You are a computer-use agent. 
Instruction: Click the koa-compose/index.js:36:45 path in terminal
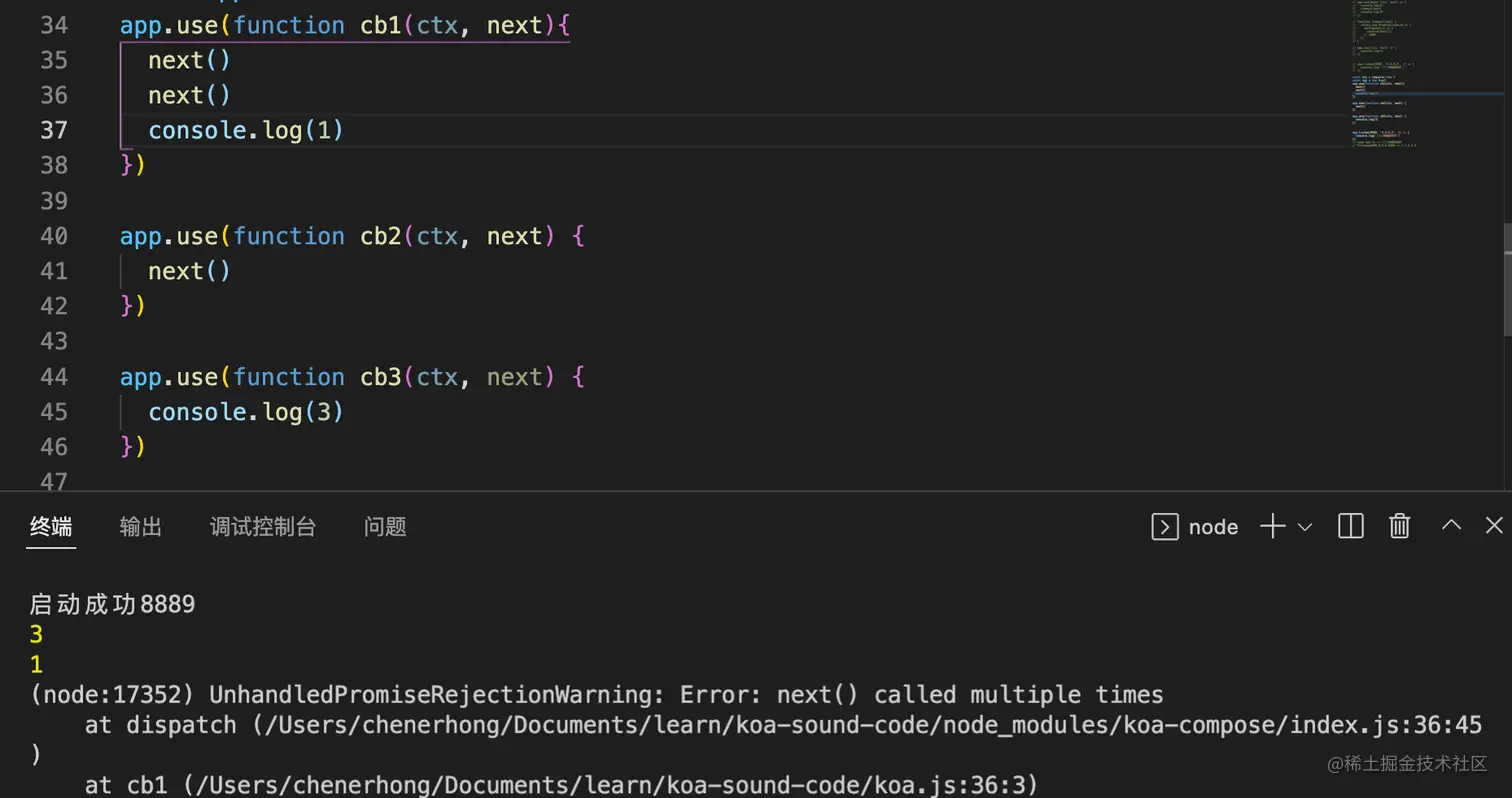point(872,725)
